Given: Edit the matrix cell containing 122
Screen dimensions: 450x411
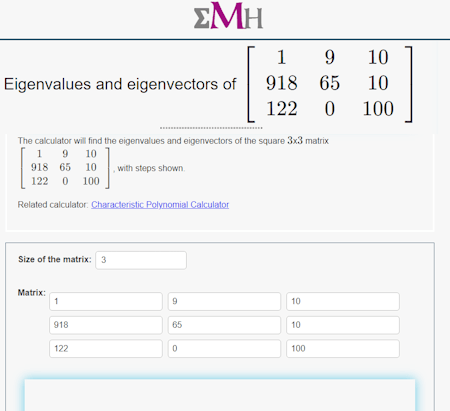Looking at the screenshot, I should tap(106, 349).
